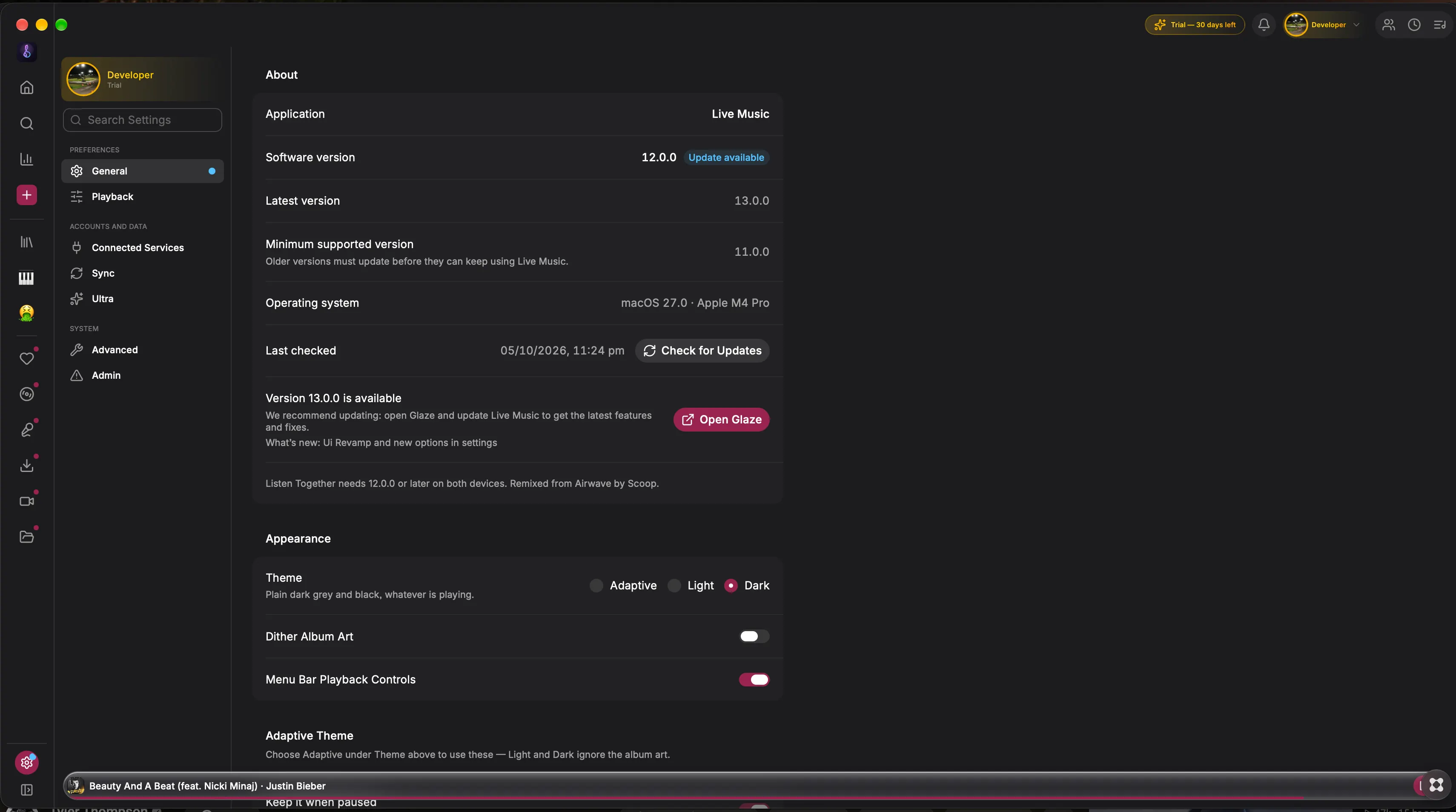Image resolution: width=1456 pixels, height=812 pixels.
Task: Open the vinyl disc icon in rail
Action: click(x=26, y=394)
